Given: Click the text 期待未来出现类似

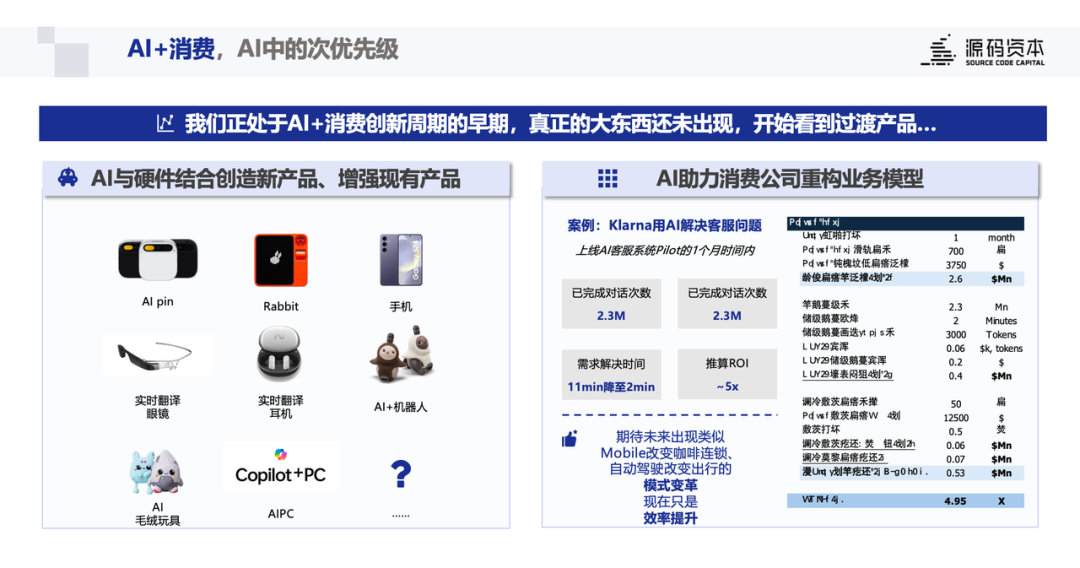Looking at the screenshot, I should tap(670, 436).
